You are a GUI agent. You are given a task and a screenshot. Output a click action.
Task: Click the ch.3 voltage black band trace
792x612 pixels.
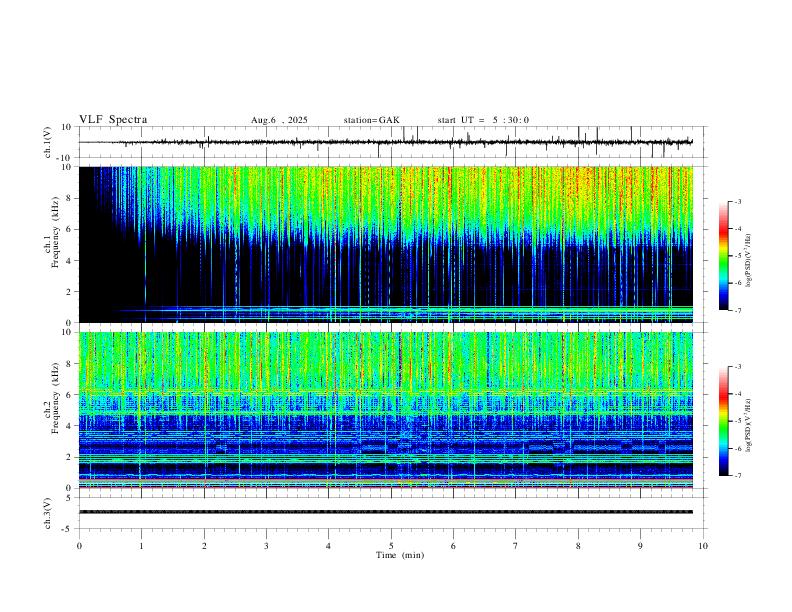tap(386, 512)
